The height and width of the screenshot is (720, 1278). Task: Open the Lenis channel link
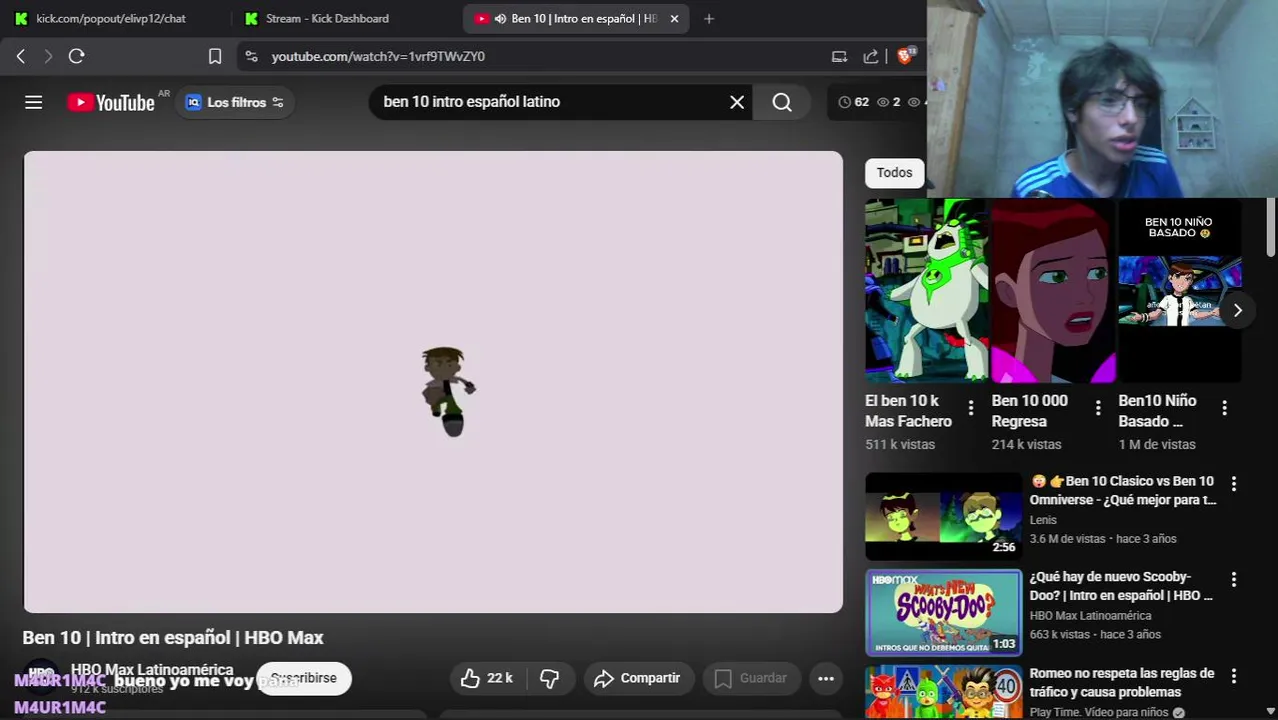(x=1043, y=520)
